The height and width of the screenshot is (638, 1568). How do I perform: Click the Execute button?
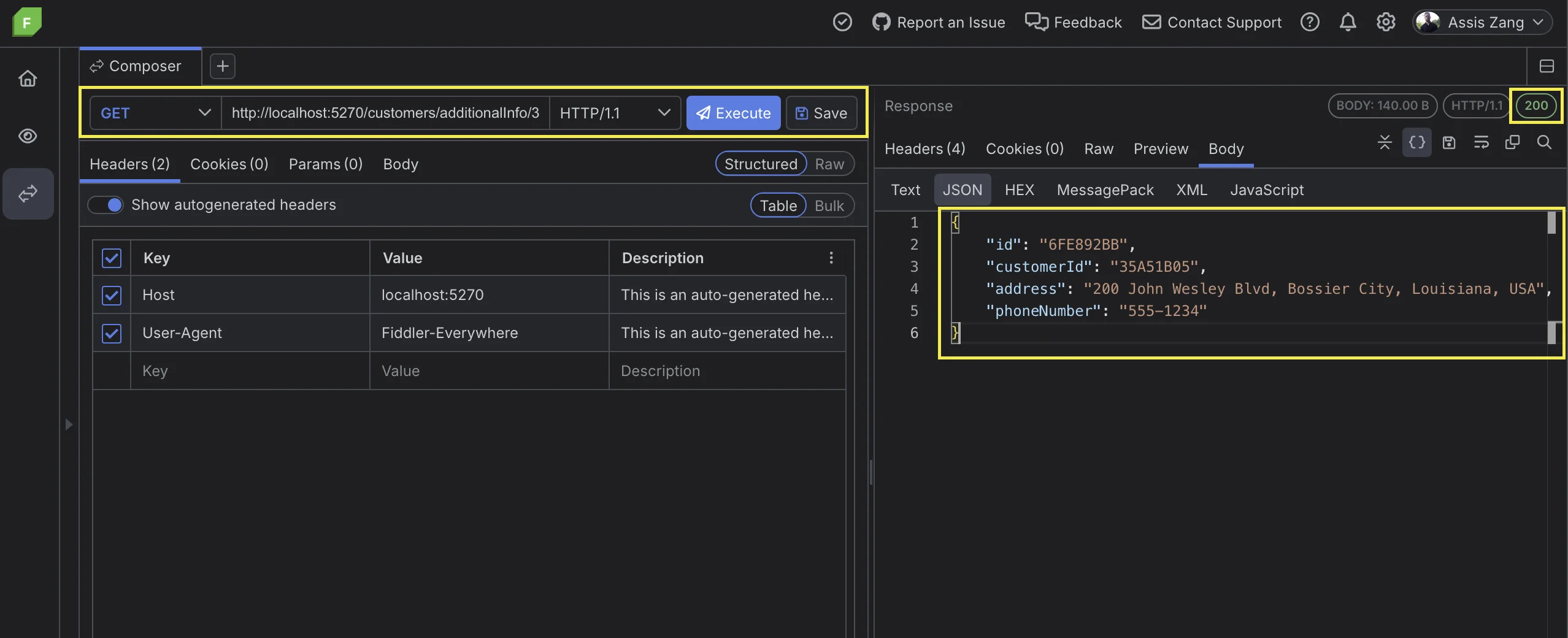pyautogui.click(x=733, y=113)
